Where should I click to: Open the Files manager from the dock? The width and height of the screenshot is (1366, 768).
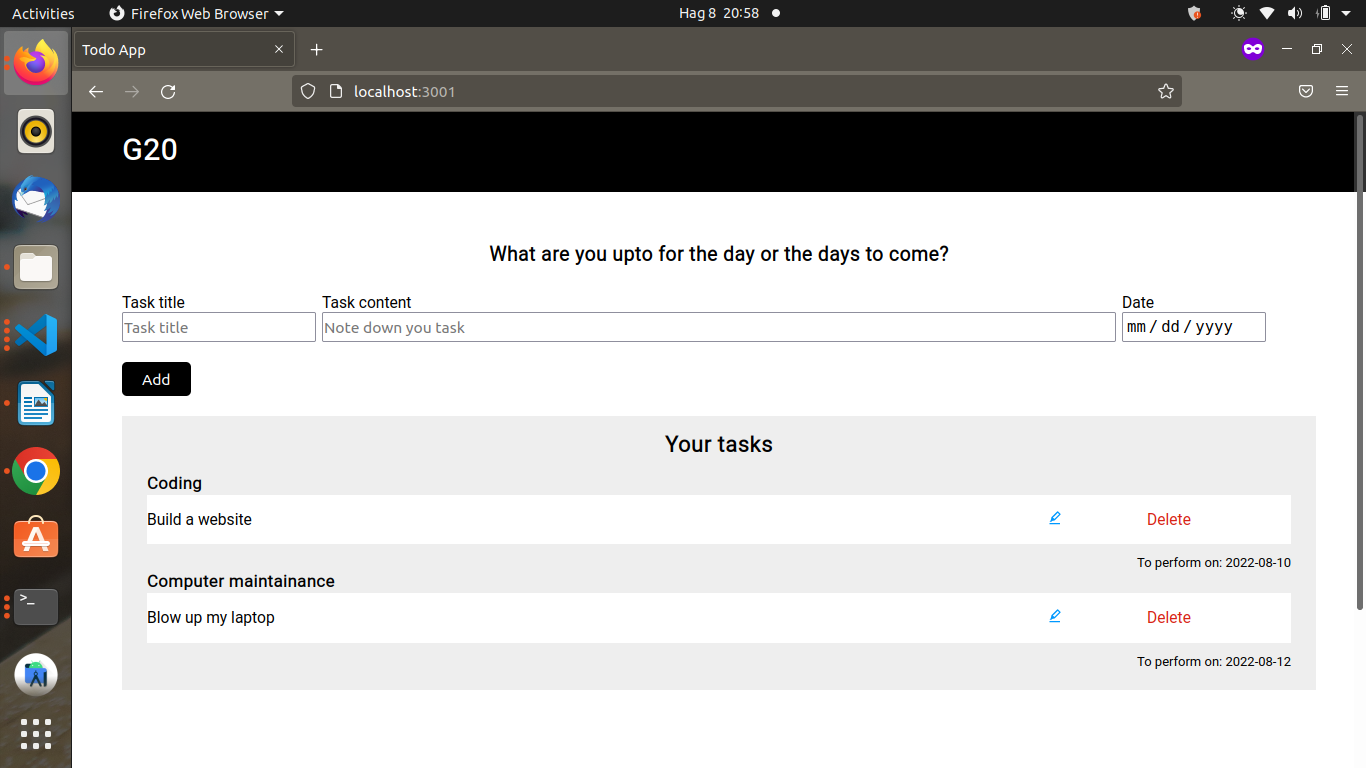(36, 267)
